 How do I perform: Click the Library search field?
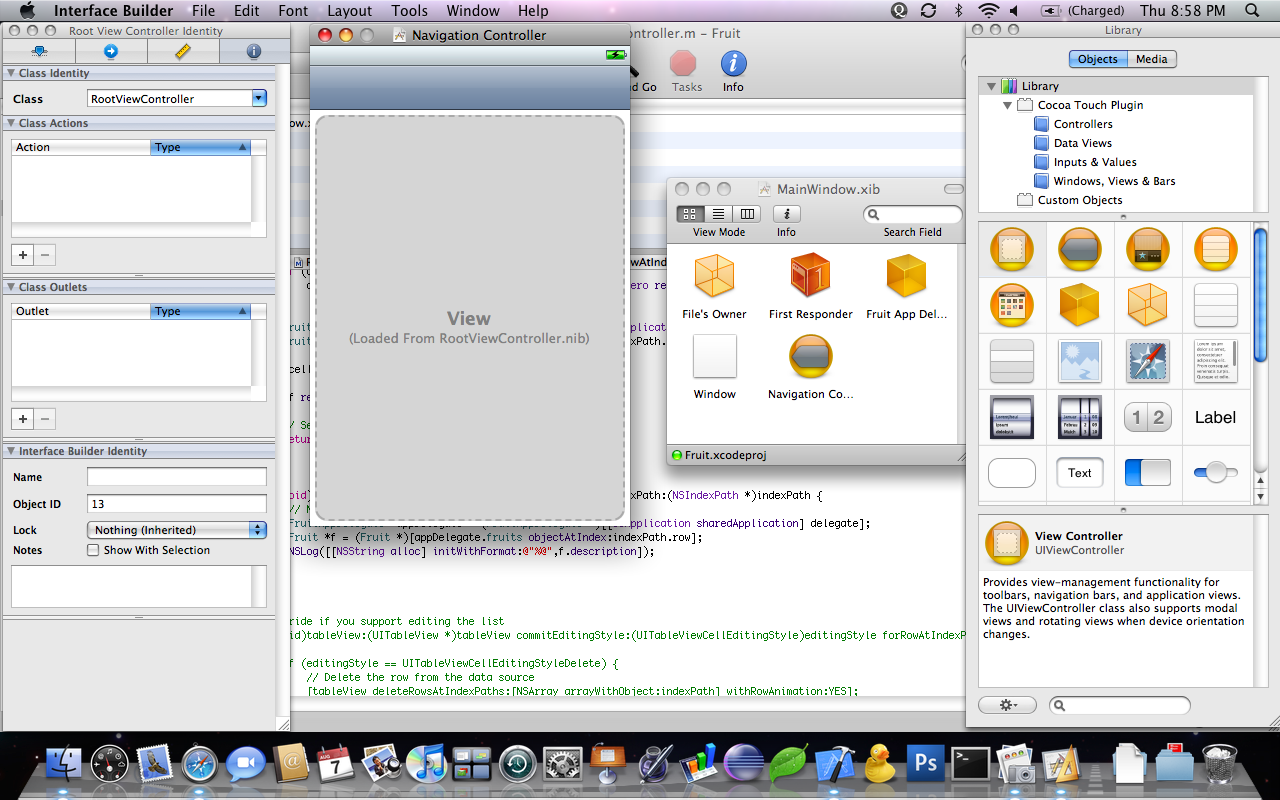[x=1120, y=704]
